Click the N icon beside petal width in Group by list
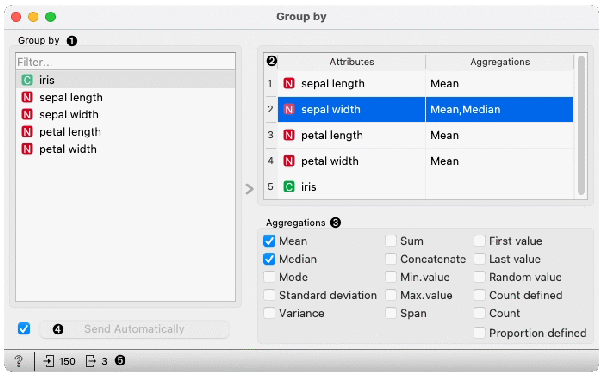Viewport: 599px width, 372px height. point(27,149)
